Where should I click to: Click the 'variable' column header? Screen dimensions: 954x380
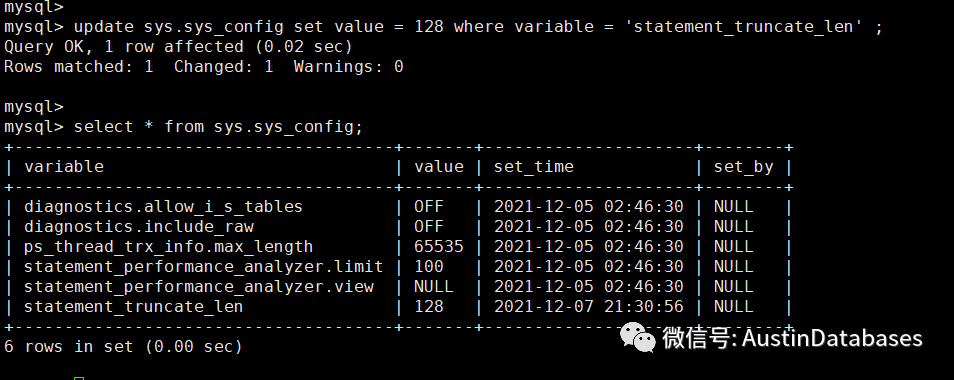coord(64,167)
